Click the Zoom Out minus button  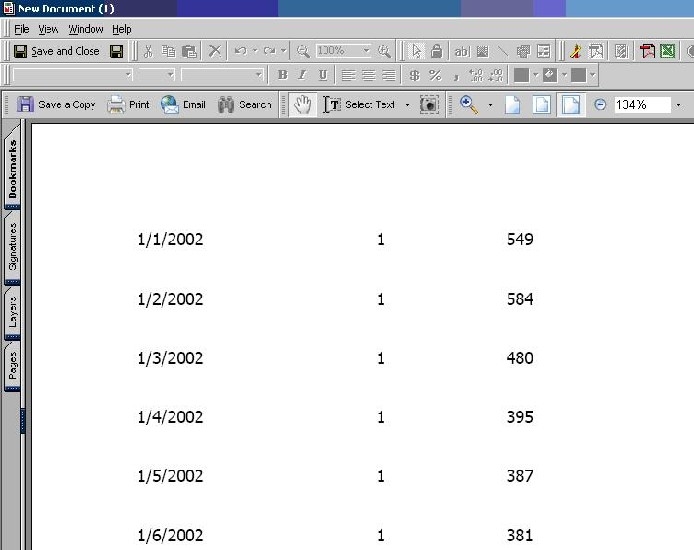(600, 105)
